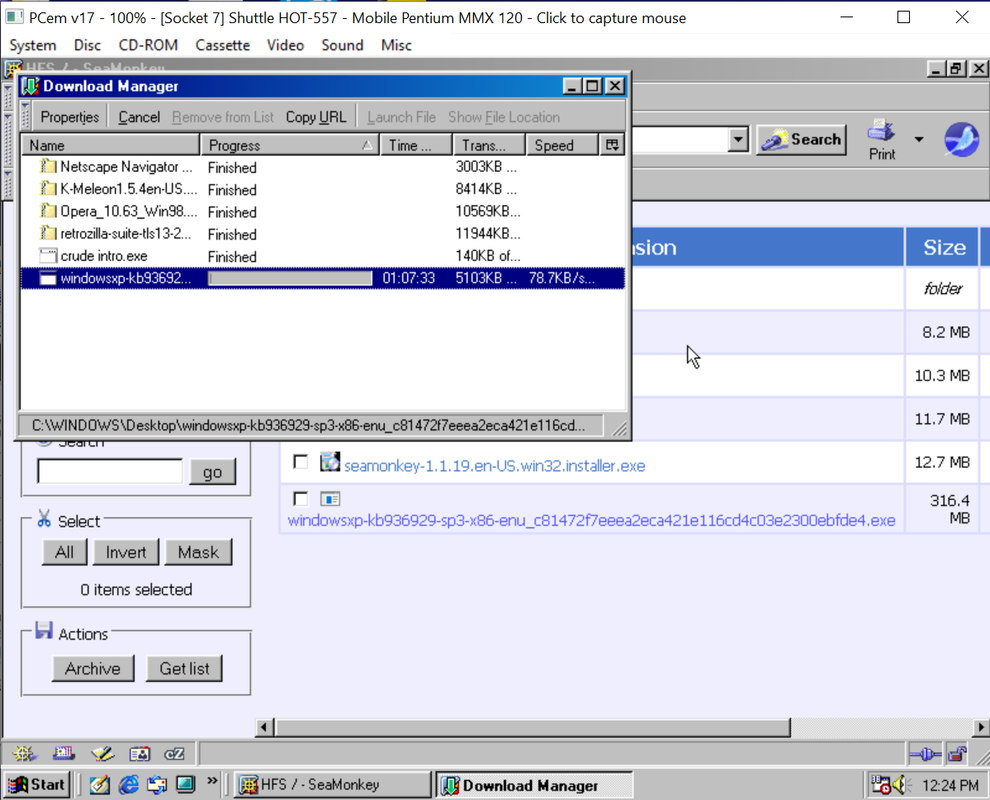The height and width of the screenshot is (800, 990).
Task: Tick the seamonkey-1.1.19 installer checkbox
Action: [301, 463]
